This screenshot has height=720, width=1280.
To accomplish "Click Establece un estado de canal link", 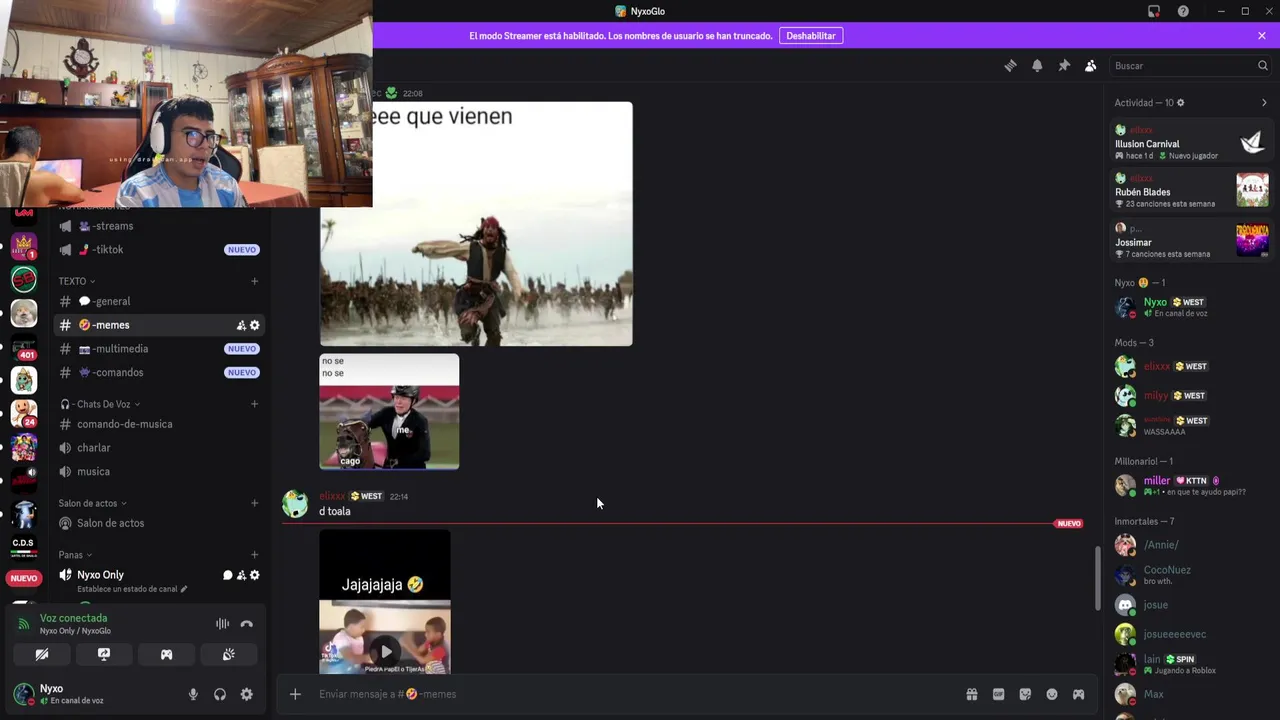I will [x=132, y=589].
